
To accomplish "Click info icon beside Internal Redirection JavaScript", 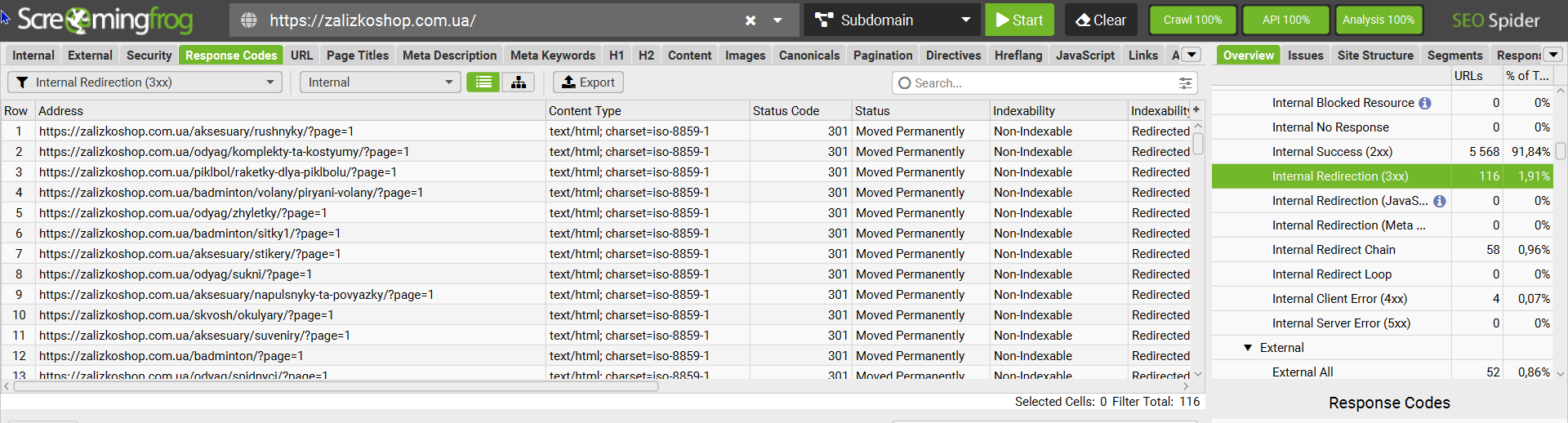I will (x=1440, y=201).
